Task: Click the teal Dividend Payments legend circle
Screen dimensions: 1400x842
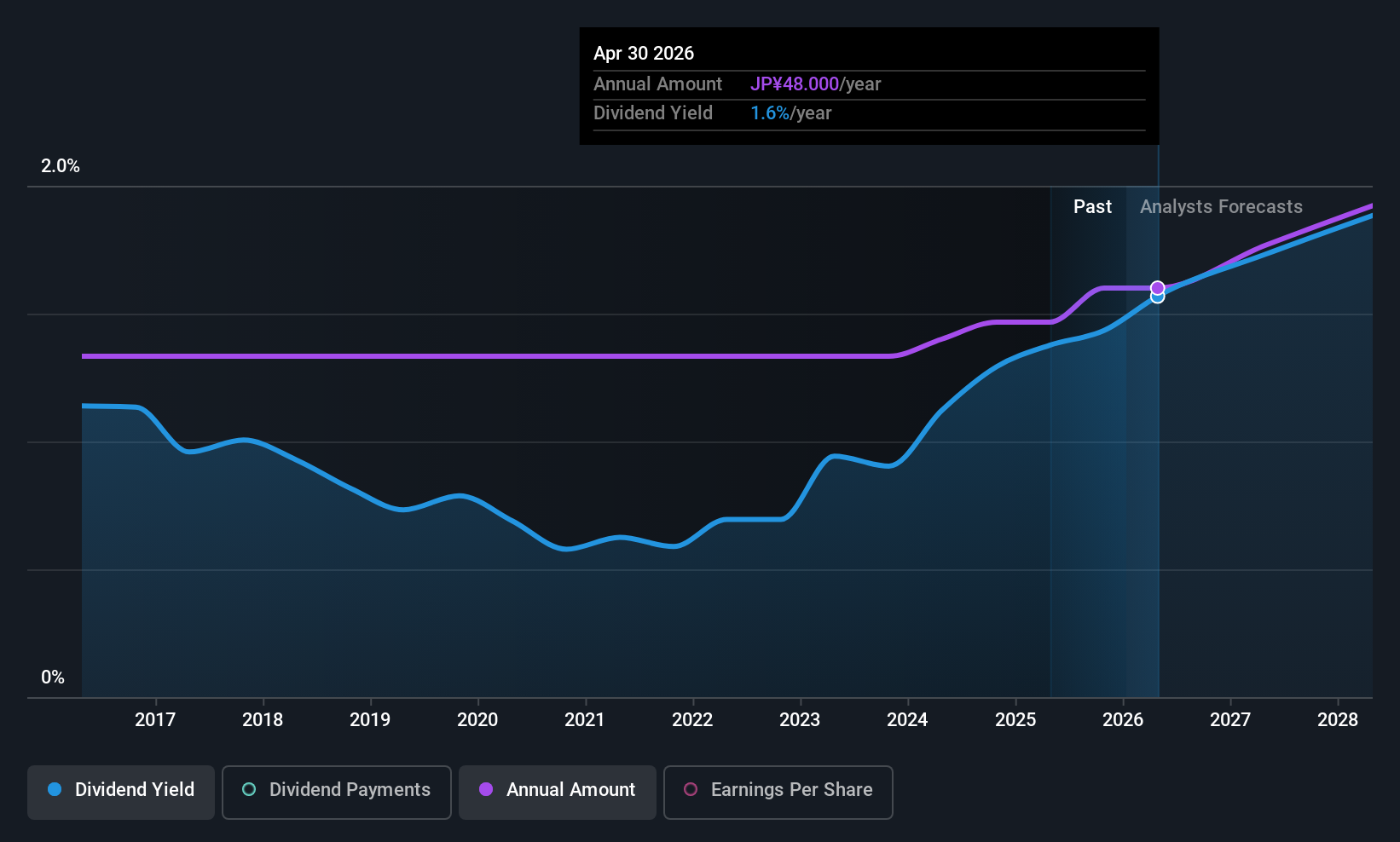Action: [x=249, y=789]
